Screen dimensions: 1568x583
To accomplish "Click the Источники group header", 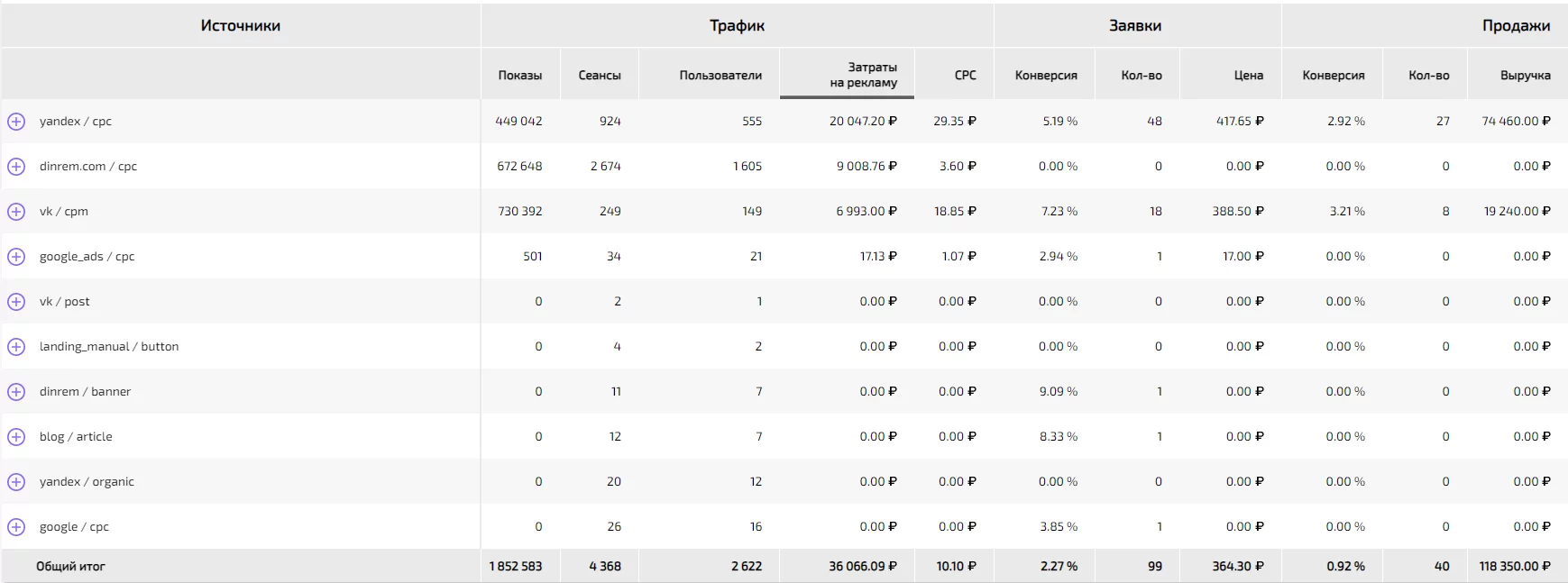I will point(241,25).
